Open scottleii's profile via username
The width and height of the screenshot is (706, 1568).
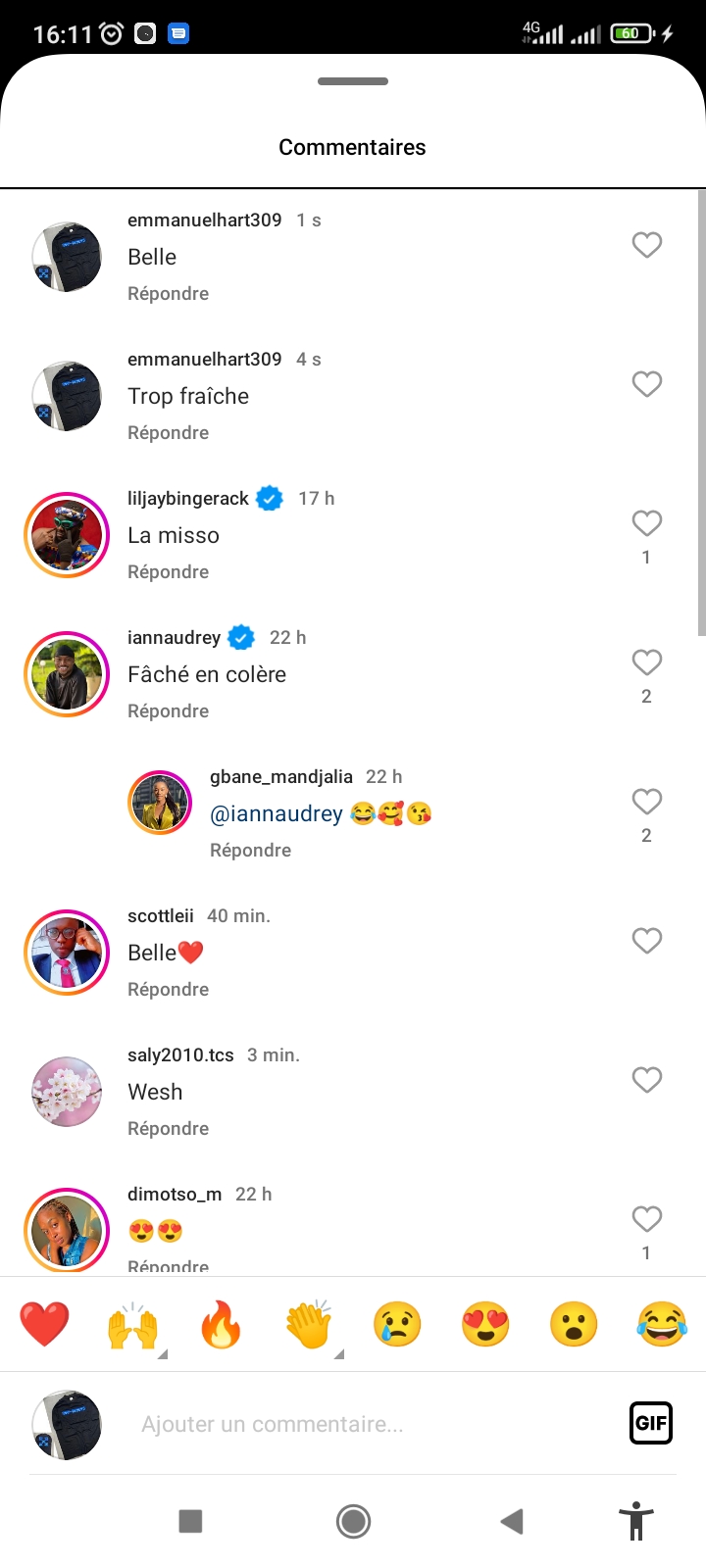click(161, 916)
